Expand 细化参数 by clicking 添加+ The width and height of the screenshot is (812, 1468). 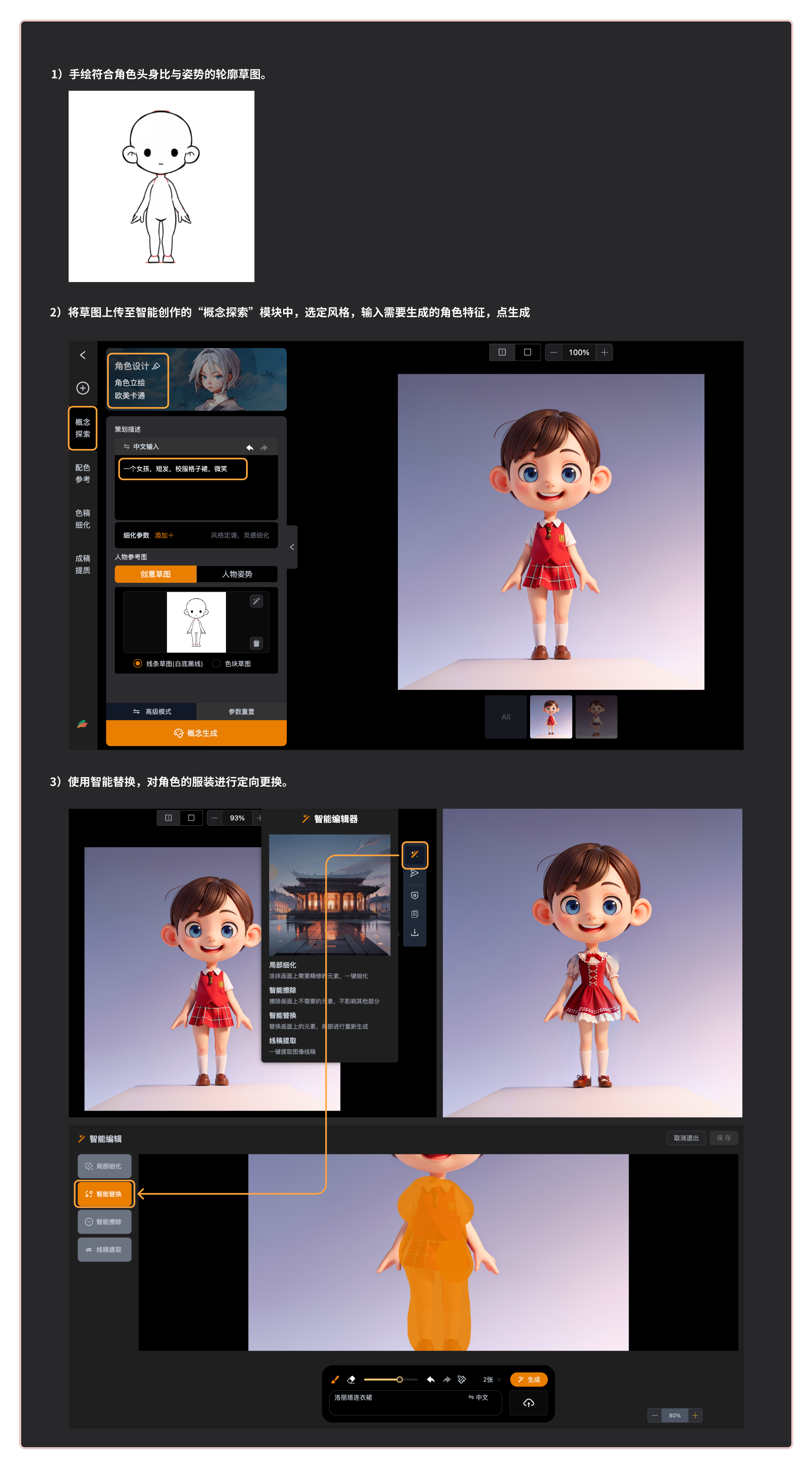[164, 535]
